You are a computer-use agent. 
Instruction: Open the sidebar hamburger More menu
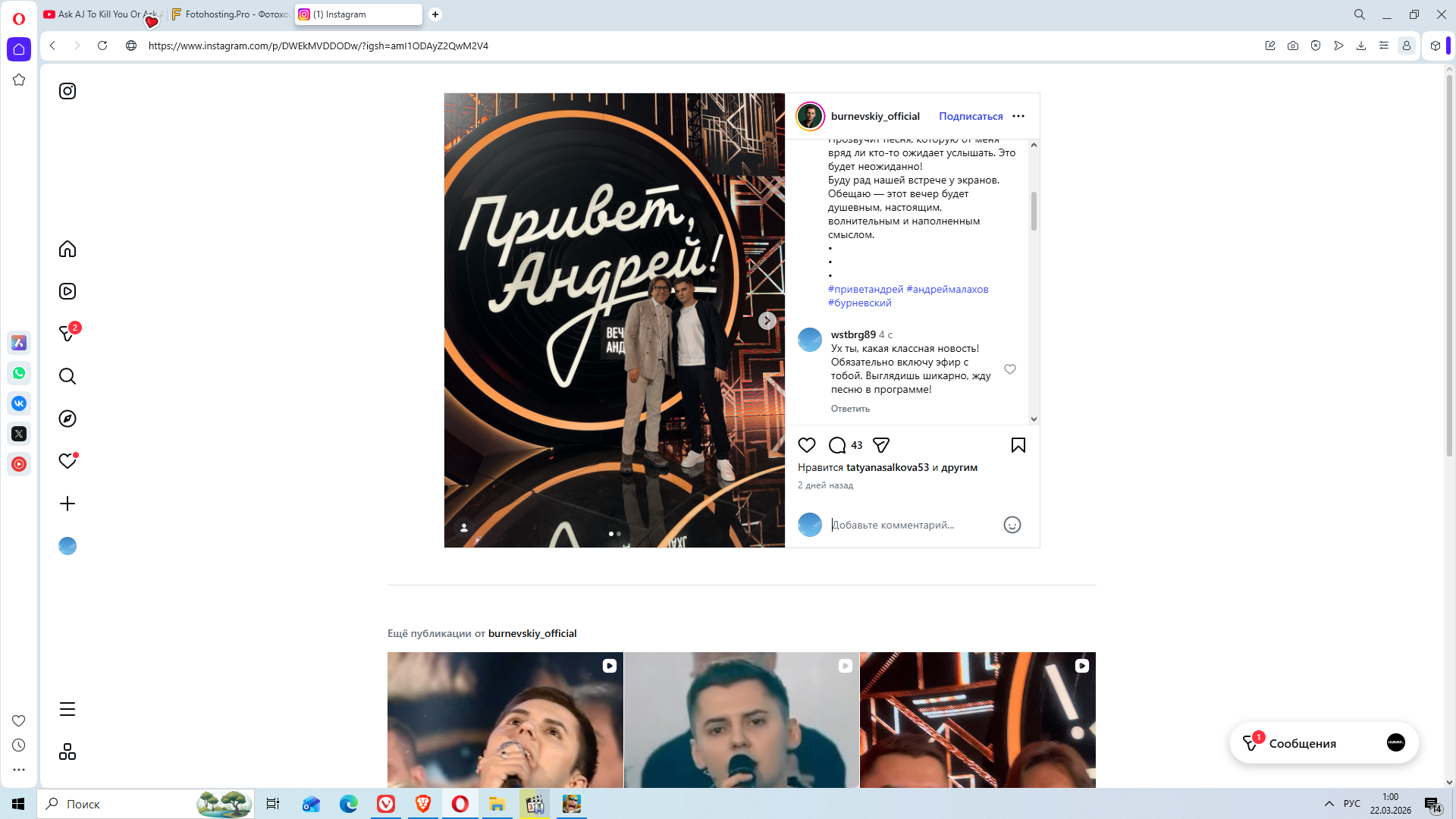[67, 709]
